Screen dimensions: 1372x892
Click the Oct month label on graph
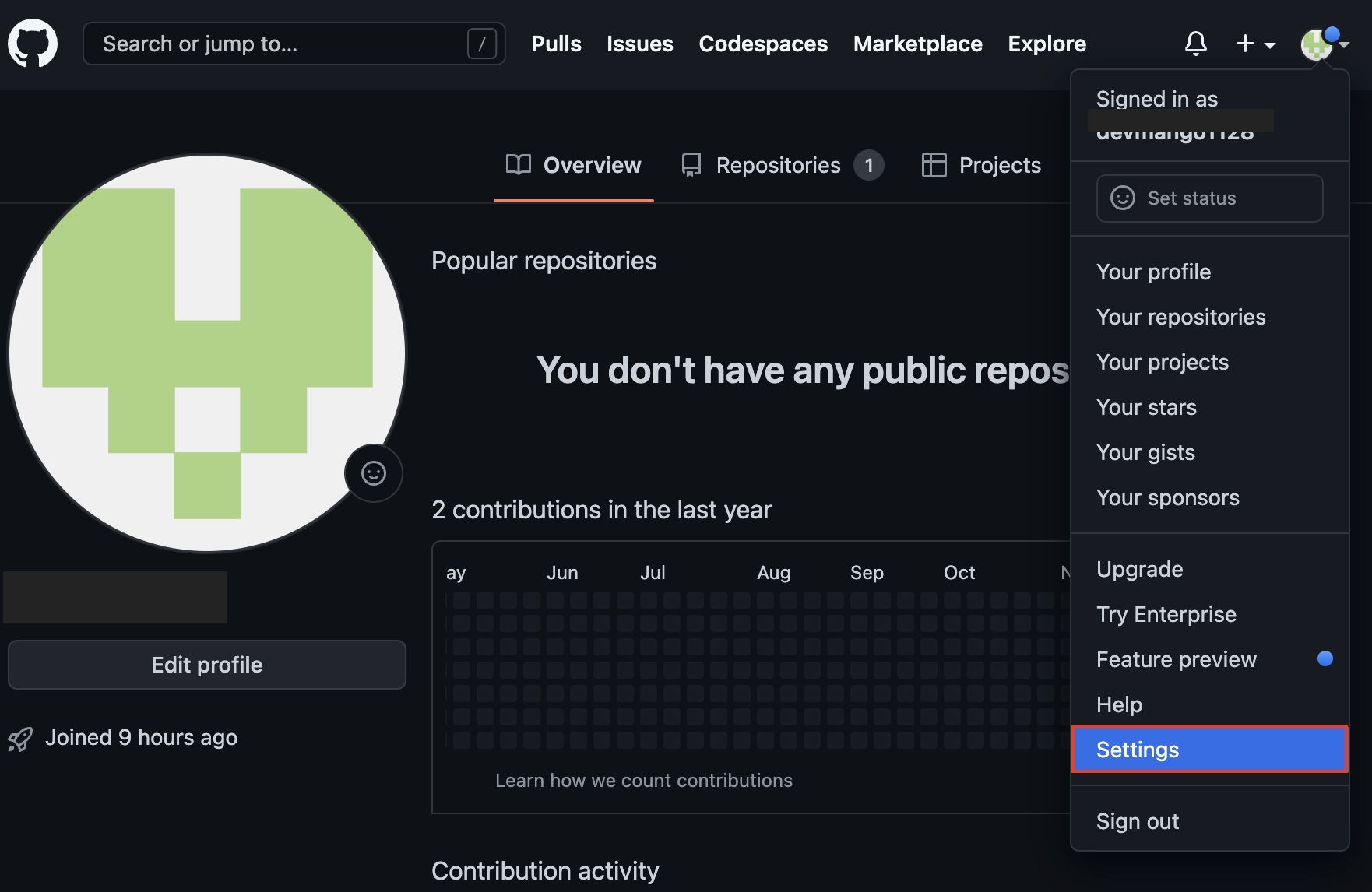(959, 573)
